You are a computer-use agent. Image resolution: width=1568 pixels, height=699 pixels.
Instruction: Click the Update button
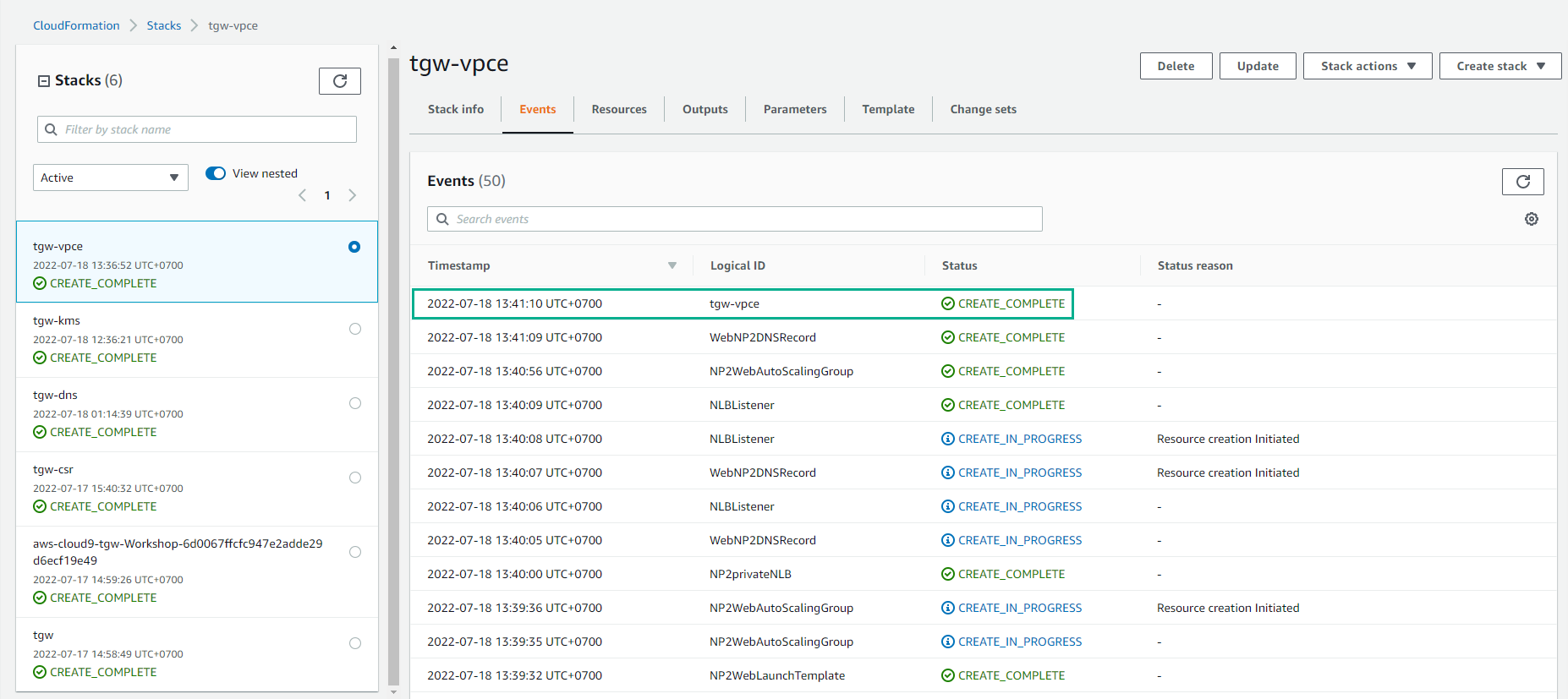click(1258, 66)
